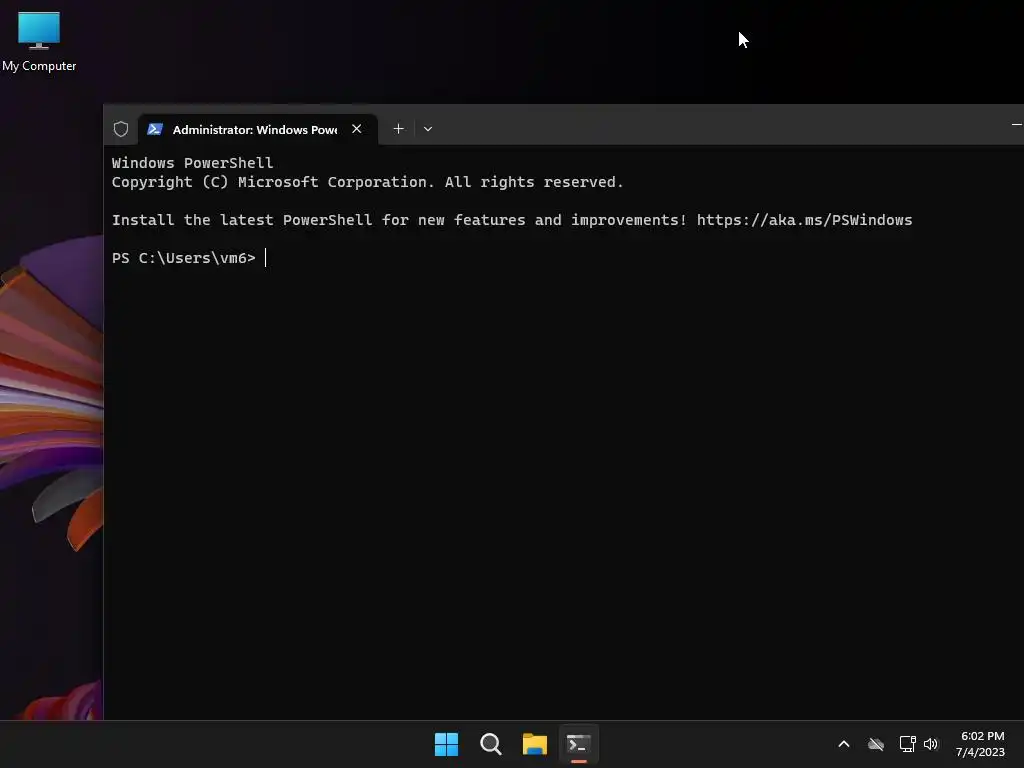
Task: Minimize the Terminal window
Action: (1016, 124)
